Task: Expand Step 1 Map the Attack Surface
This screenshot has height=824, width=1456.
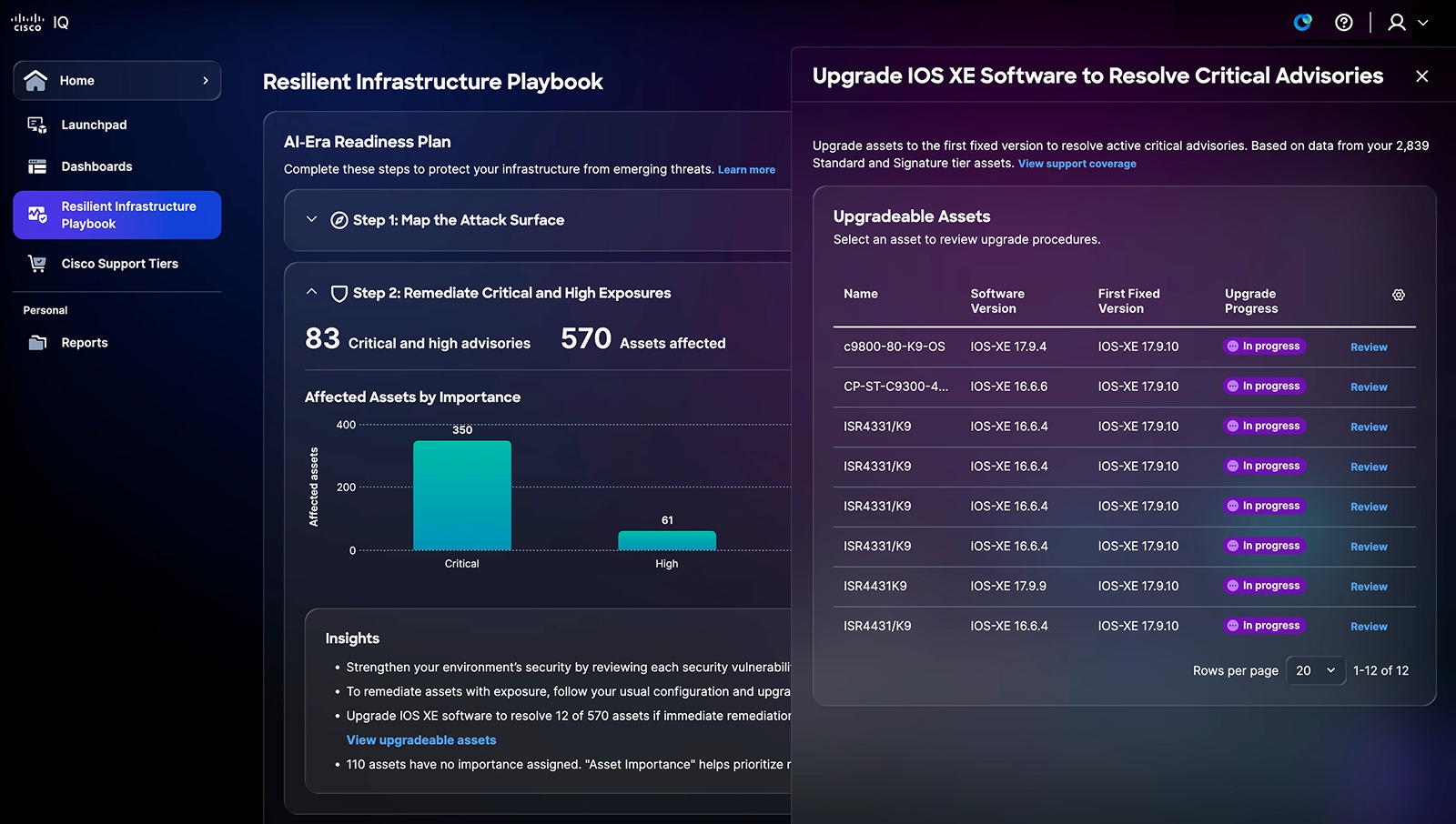Action: coord(311,219)
